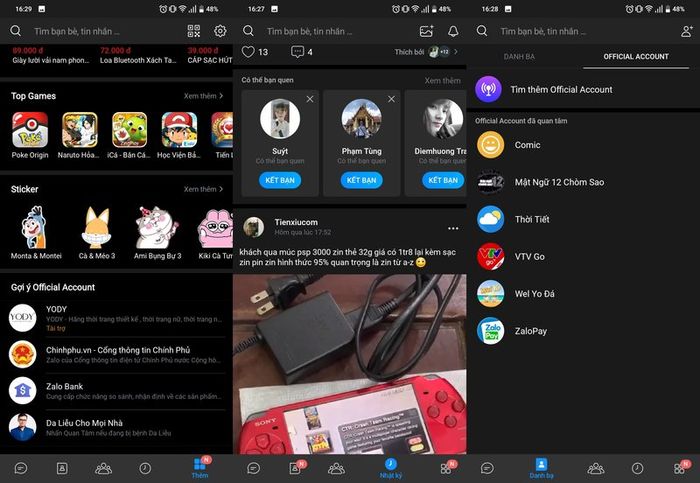Open Phạm Tùng profile avatar

[362, 119]
